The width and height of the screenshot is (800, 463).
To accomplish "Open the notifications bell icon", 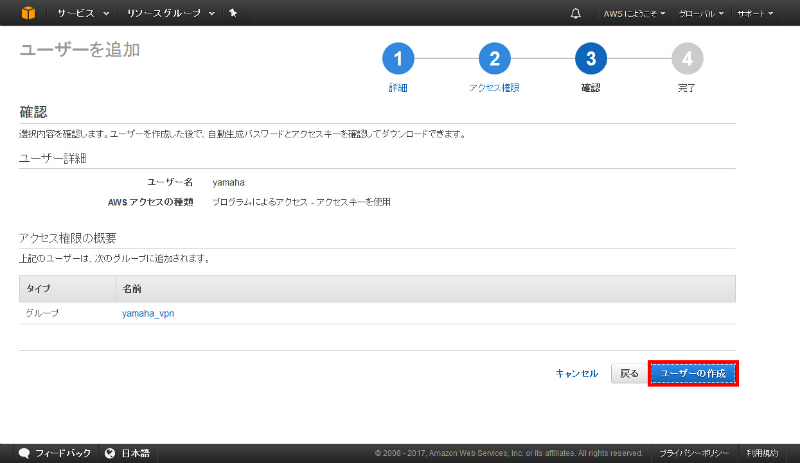I will [x=576, y=13].
